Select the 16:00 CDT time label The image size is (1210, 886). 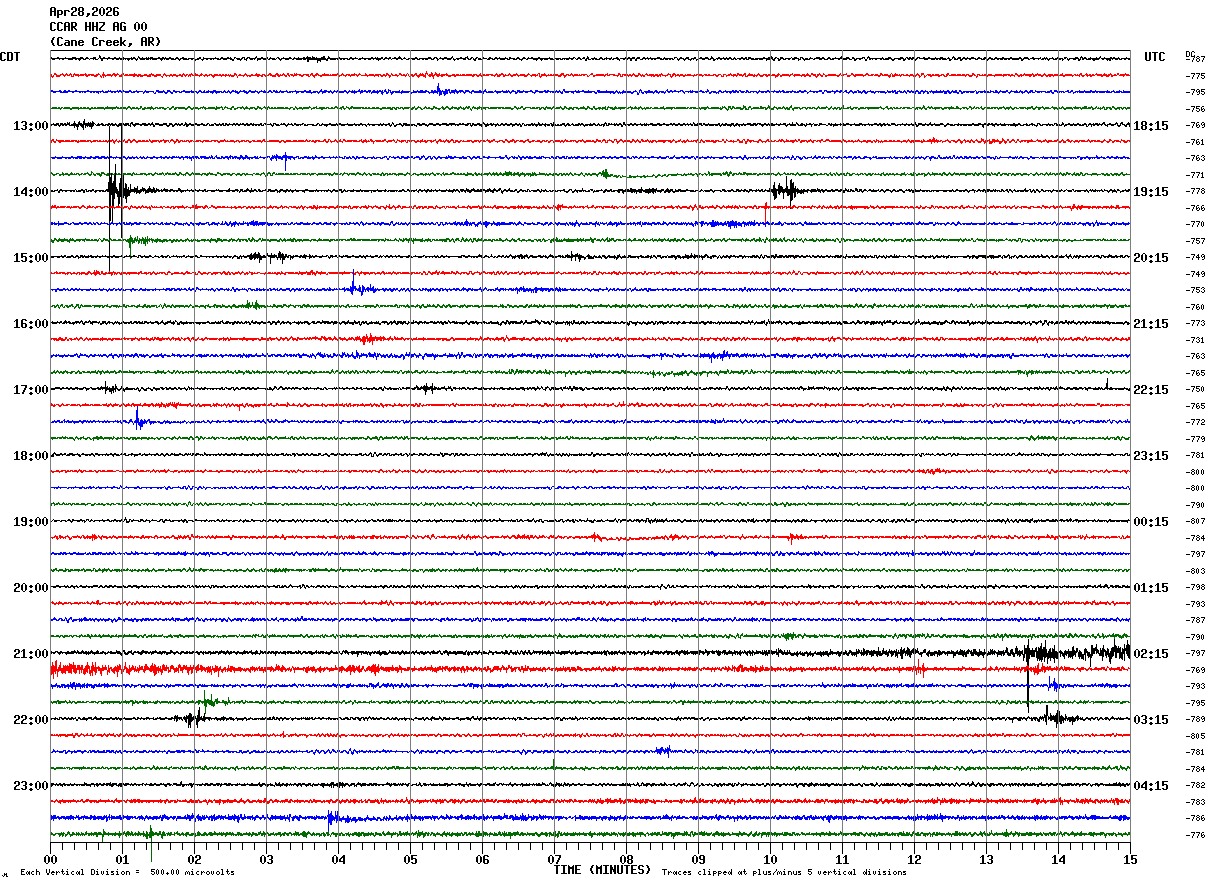click(30, 324)
